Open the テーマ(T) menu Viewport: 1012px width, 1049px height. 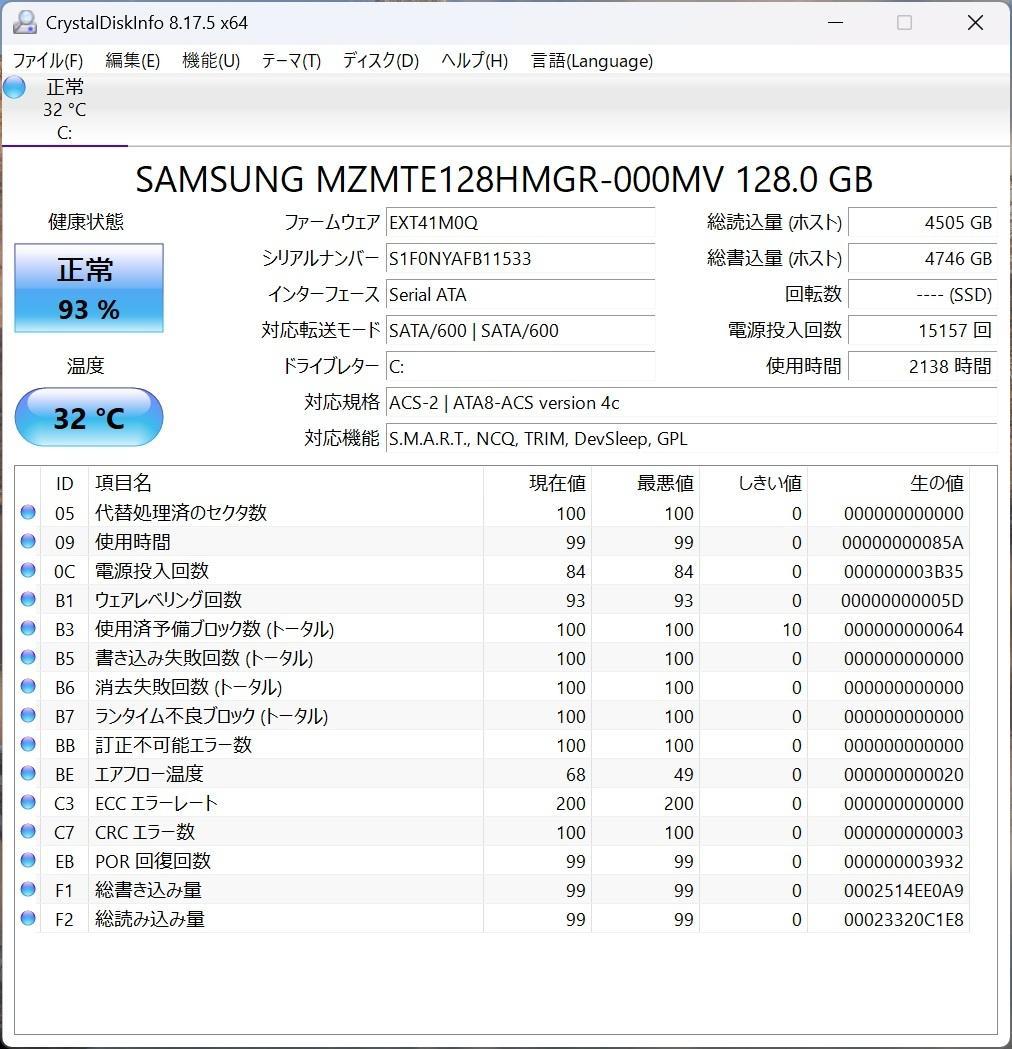pos(289,61)
